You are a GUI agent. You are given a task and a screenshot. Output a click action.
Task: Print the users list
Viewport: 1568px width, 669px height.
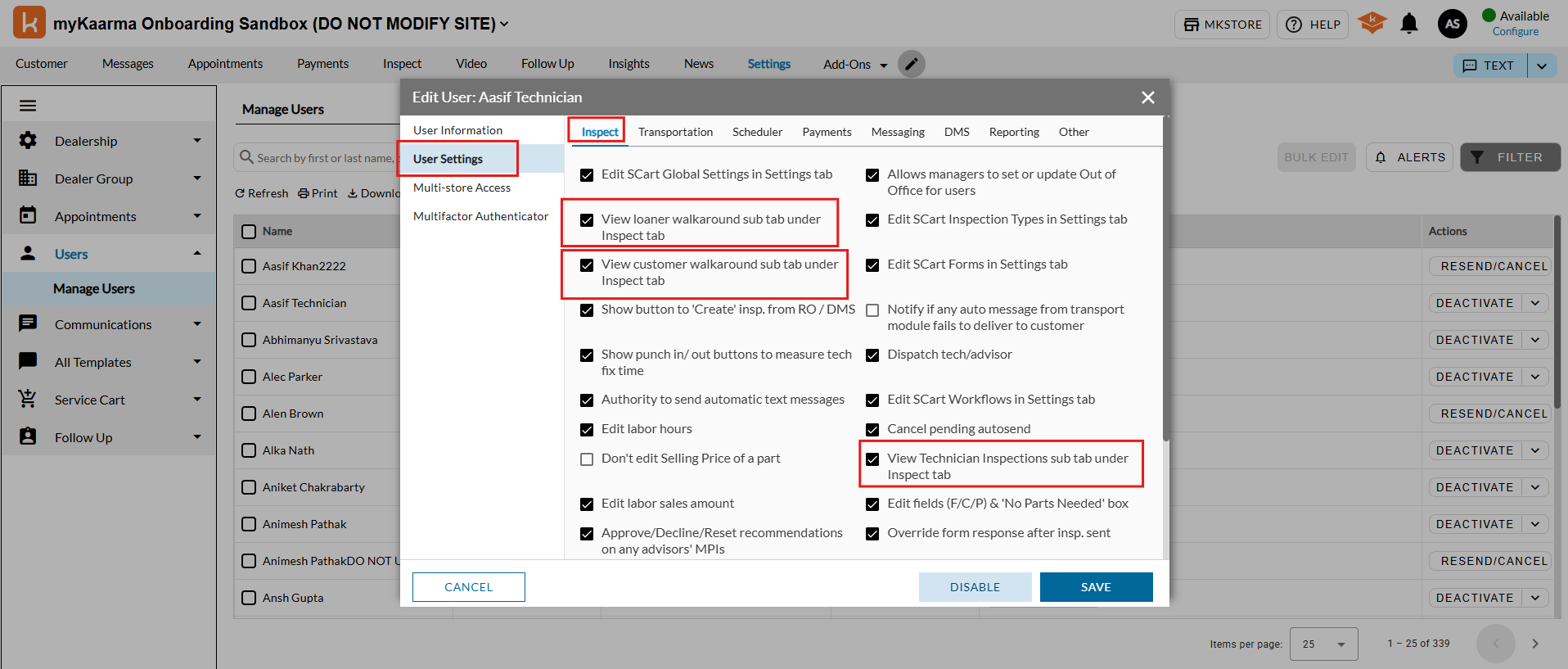tap(318, 193)
